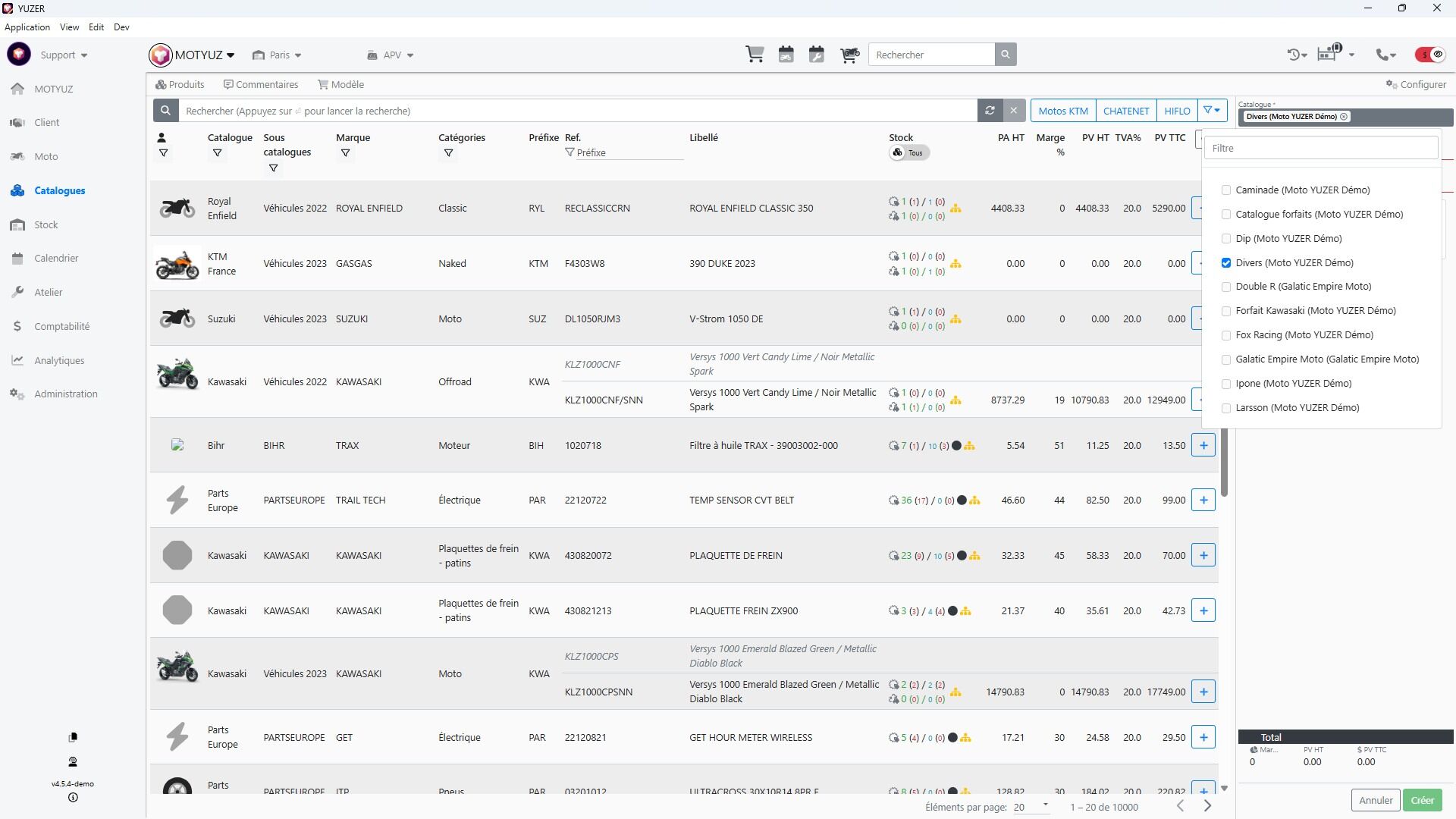
Task: Open the Atelier sidebar menu item
Action: [48, 293]
